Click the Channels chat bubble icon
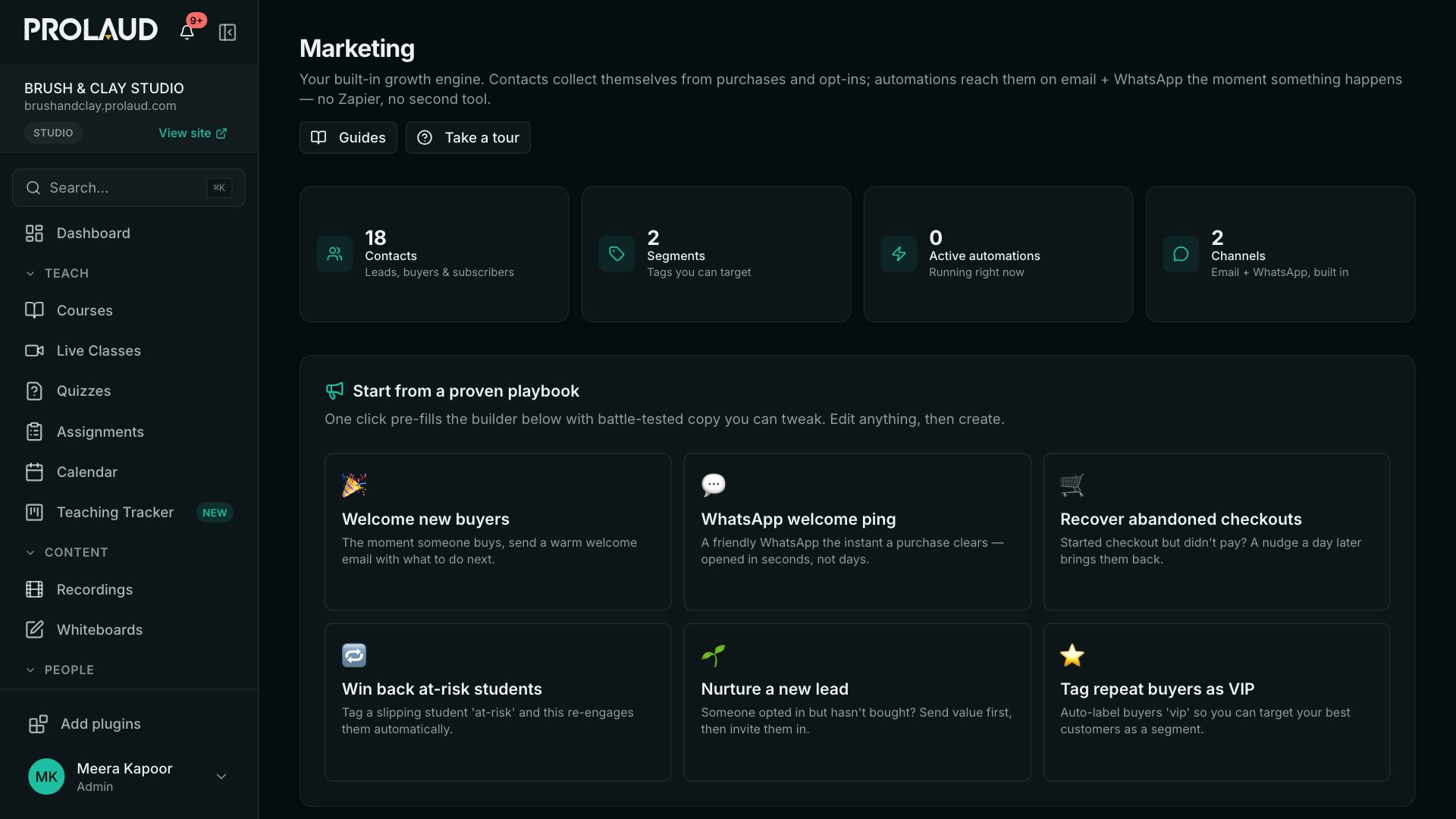 click(1181, 254)
